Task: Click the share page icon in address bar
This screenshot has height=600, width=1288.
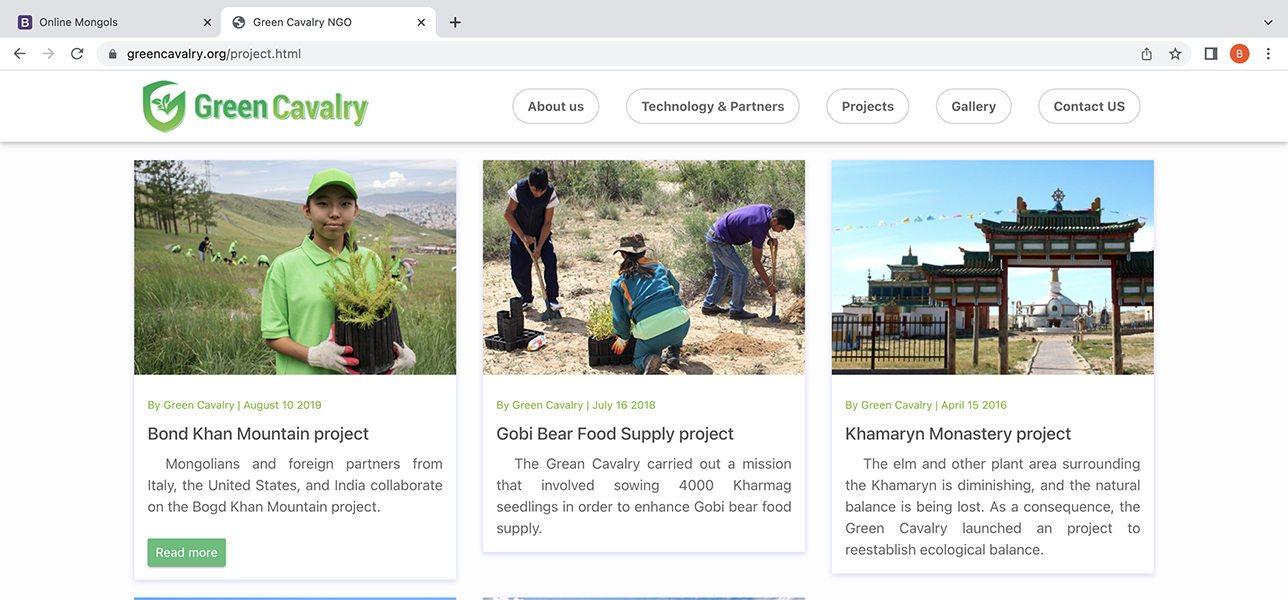Action: (1147, 54)
